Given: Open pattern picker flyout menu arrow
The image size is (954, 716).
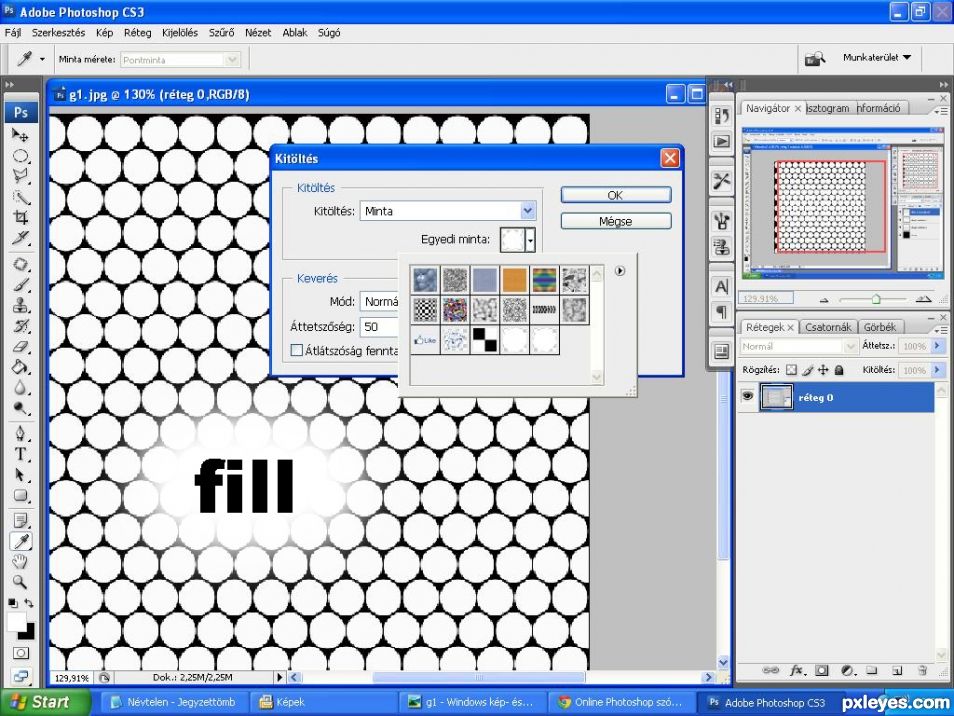Looking at the screenshot, I should point(619,271).
